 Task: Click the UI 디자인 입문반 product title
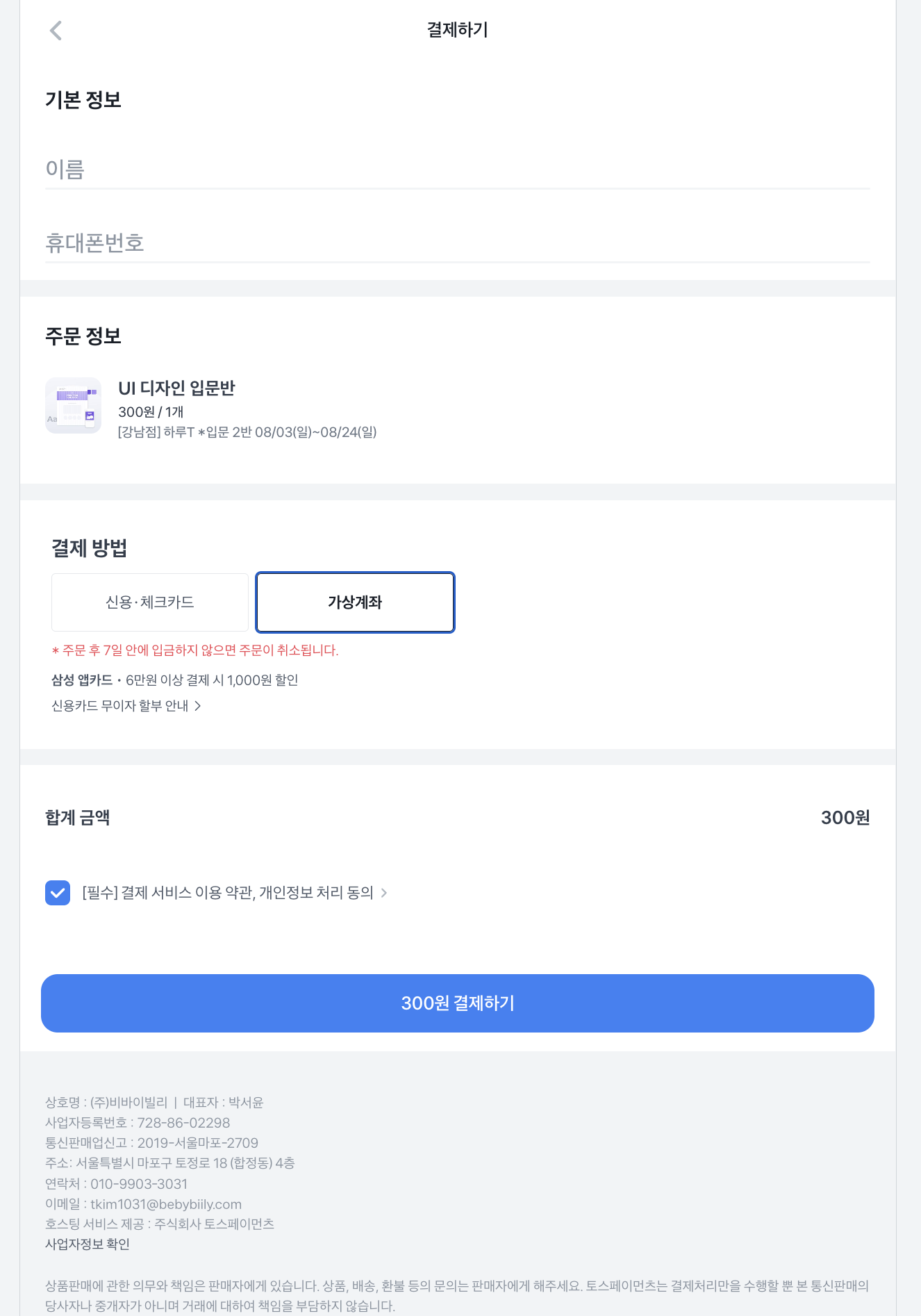tap(176, 388)
